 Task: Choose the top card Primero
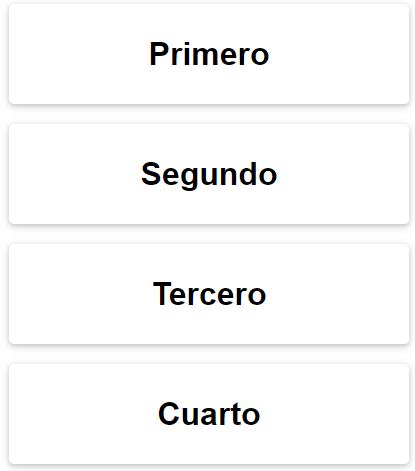click(x=209, y=54)
